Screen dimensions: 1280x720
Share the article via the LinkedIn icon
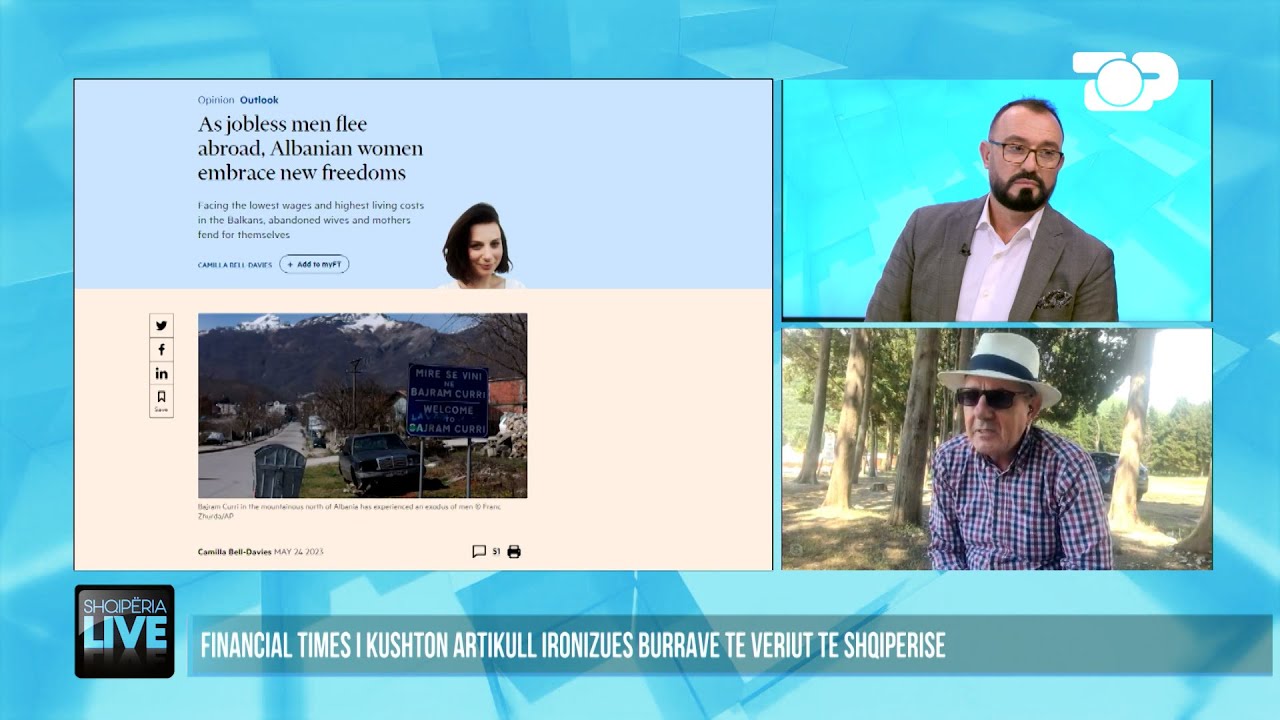point(161,373)
